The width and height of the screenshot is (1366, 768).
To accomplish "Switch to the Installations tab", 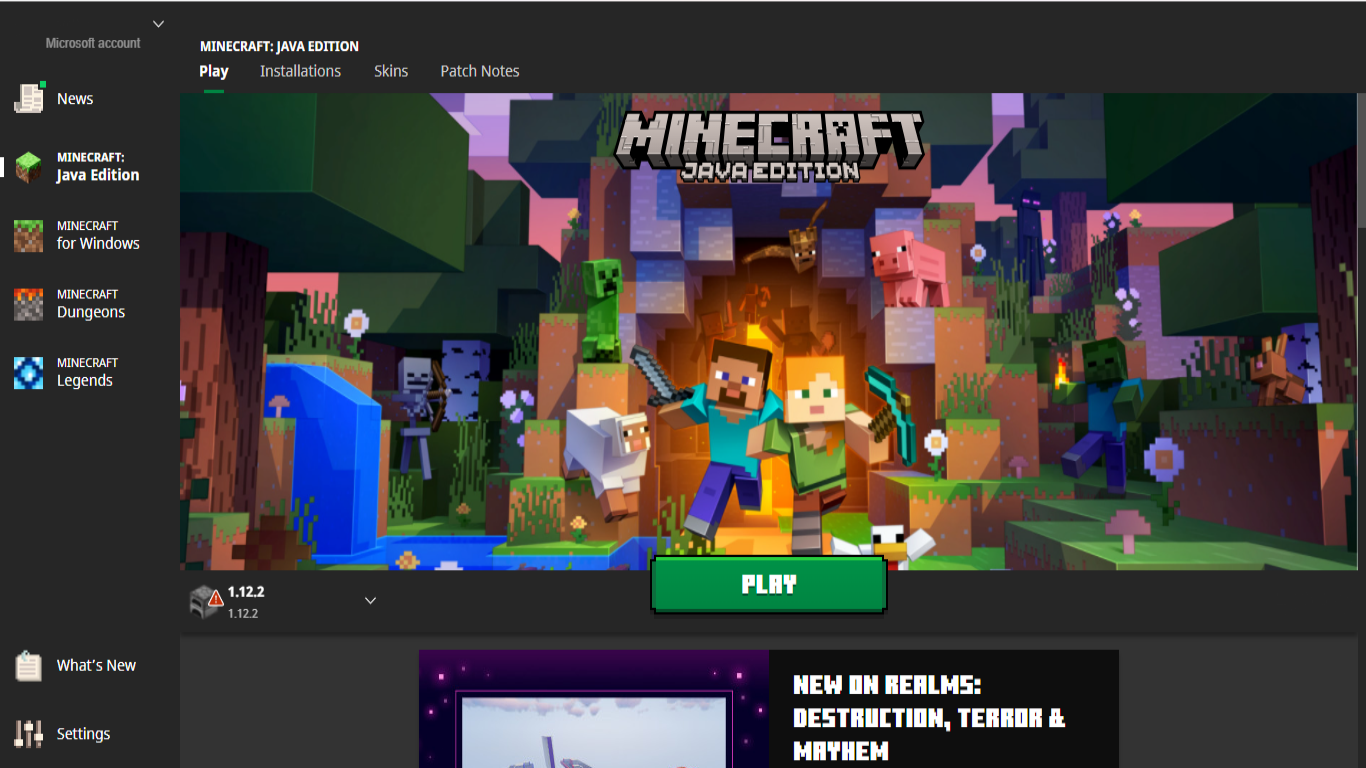I will (x=300, y=71).
